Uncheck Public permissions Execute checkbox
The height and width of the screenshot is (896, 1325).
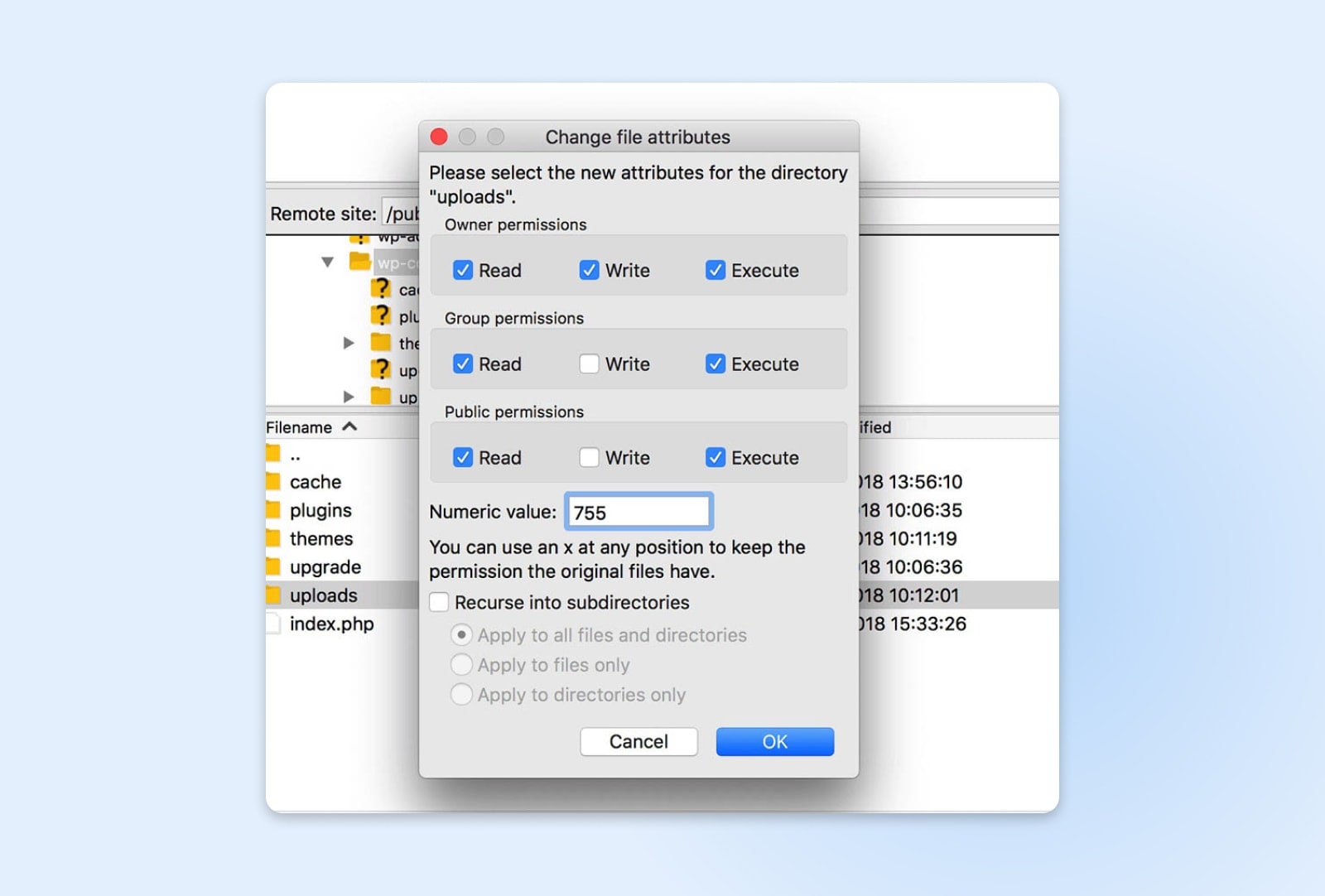715,458
